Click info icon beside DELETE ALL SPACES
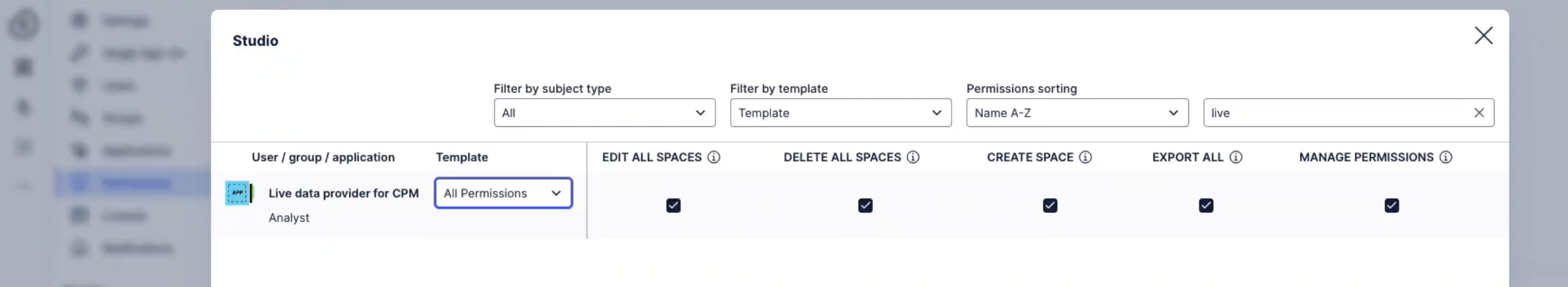The image size is (1568, 287). click(x=912, y=157)
